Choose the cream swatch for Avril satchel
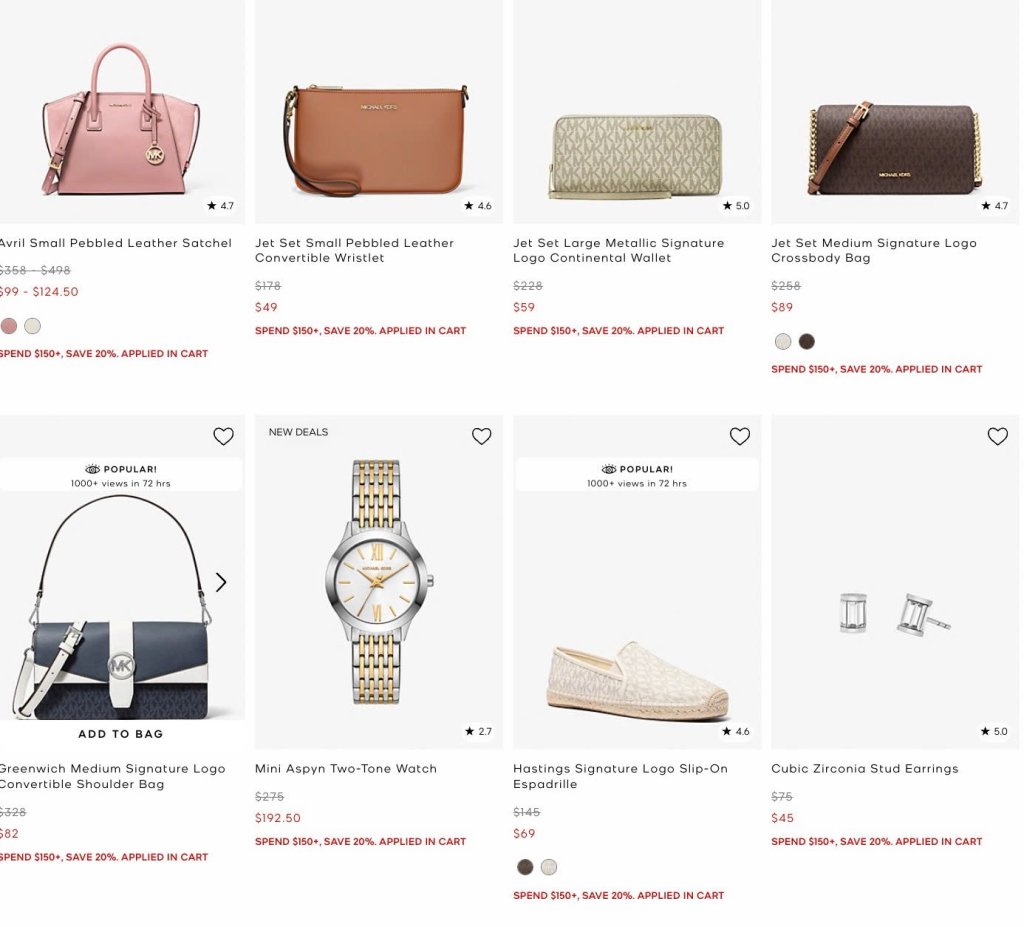This screenshot has width=1024, height=927. (33, 326)
